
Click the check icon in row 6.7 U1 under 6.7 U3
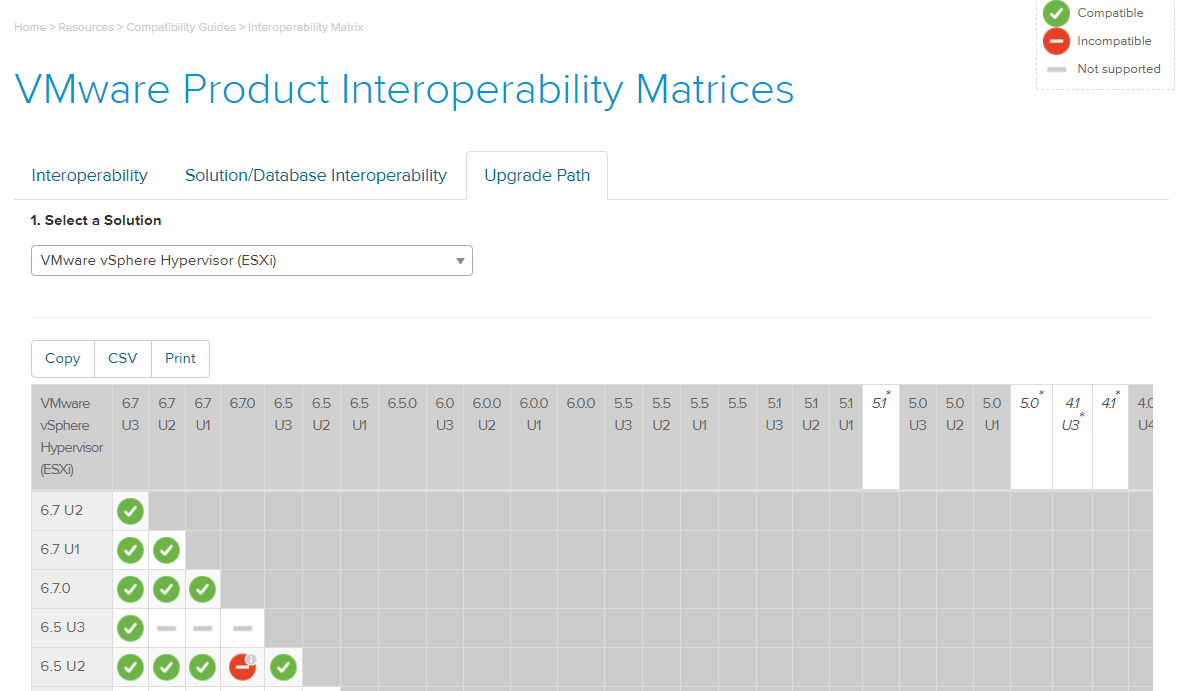pyautogui.click(x=130, y=550)
